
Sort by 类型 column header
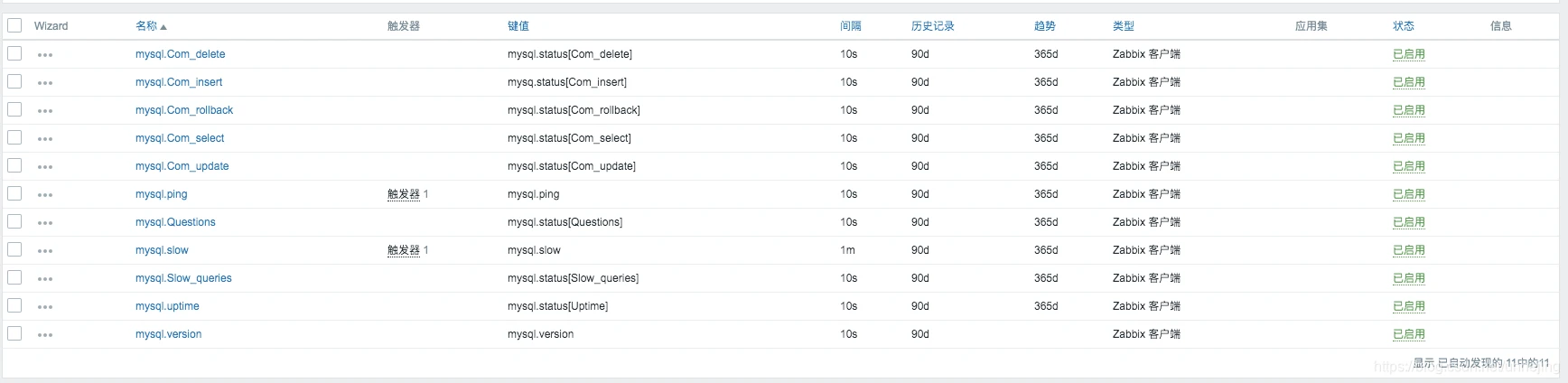(x=1124, y=26)
